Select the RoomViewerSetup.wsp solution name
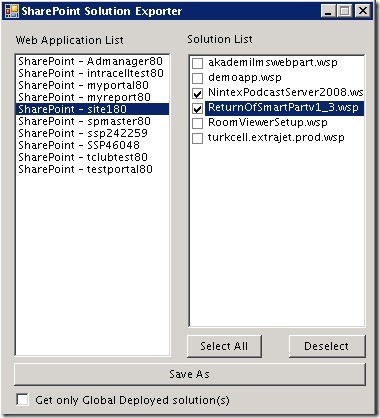380x418 pixels. tap(268, 123)
